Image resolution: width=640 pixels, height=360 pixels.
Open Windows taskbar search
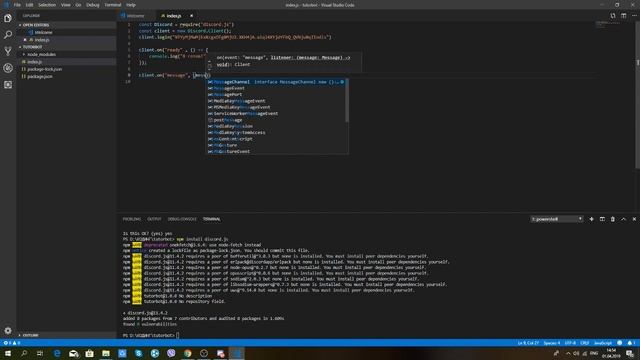(24, 353)
